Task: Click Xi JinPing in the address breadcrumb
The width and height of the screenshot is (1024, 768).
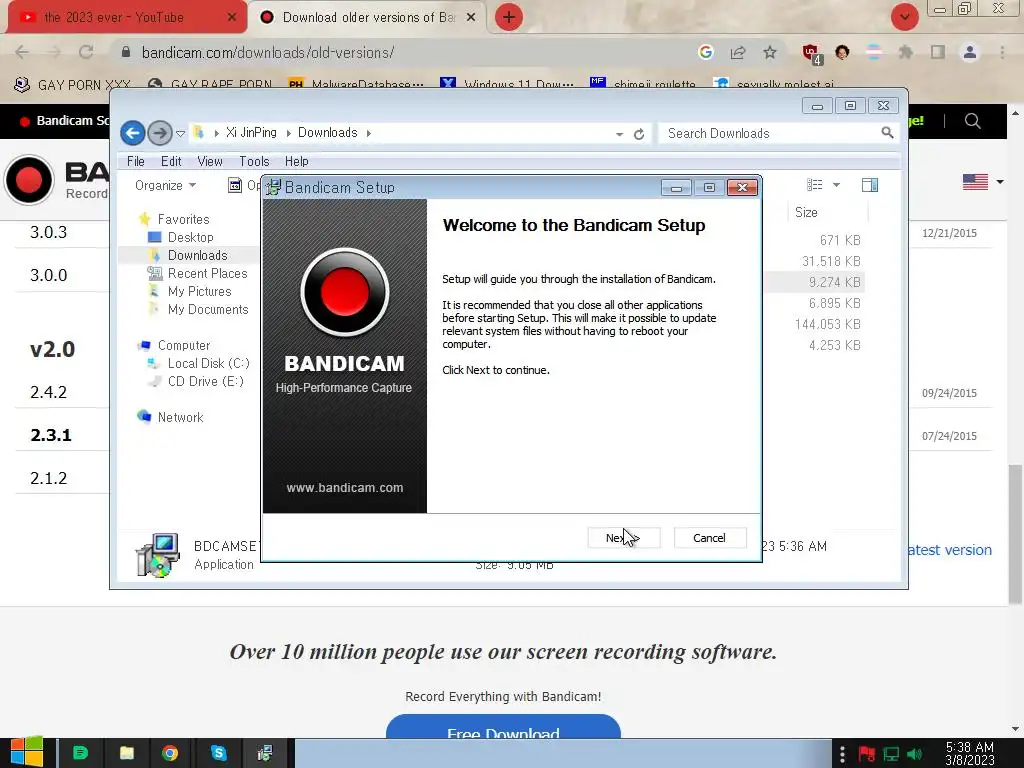Action: (251, 133)
